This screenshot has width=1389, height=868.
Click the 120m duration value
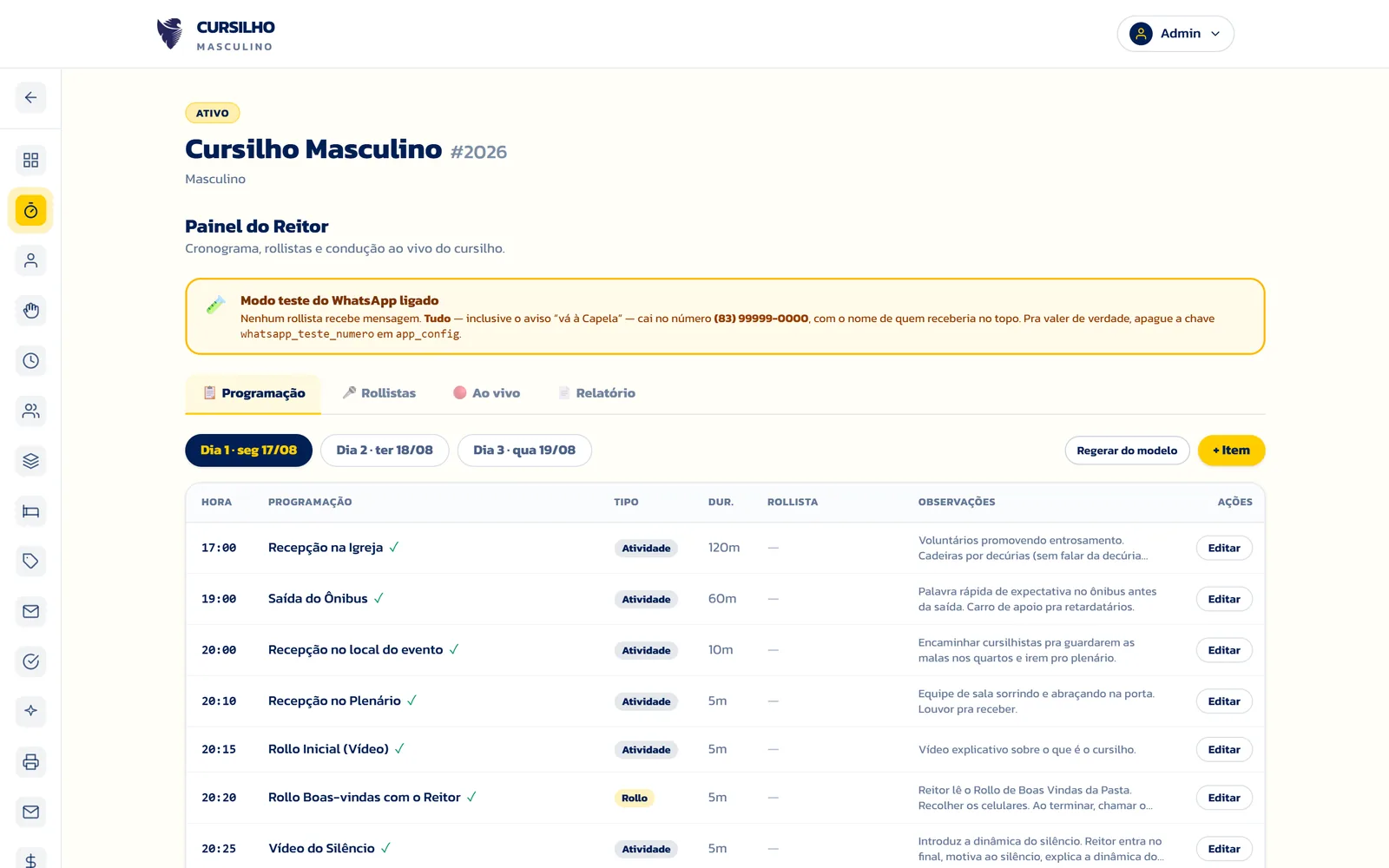pyautogui.click(x=724, y=548)
